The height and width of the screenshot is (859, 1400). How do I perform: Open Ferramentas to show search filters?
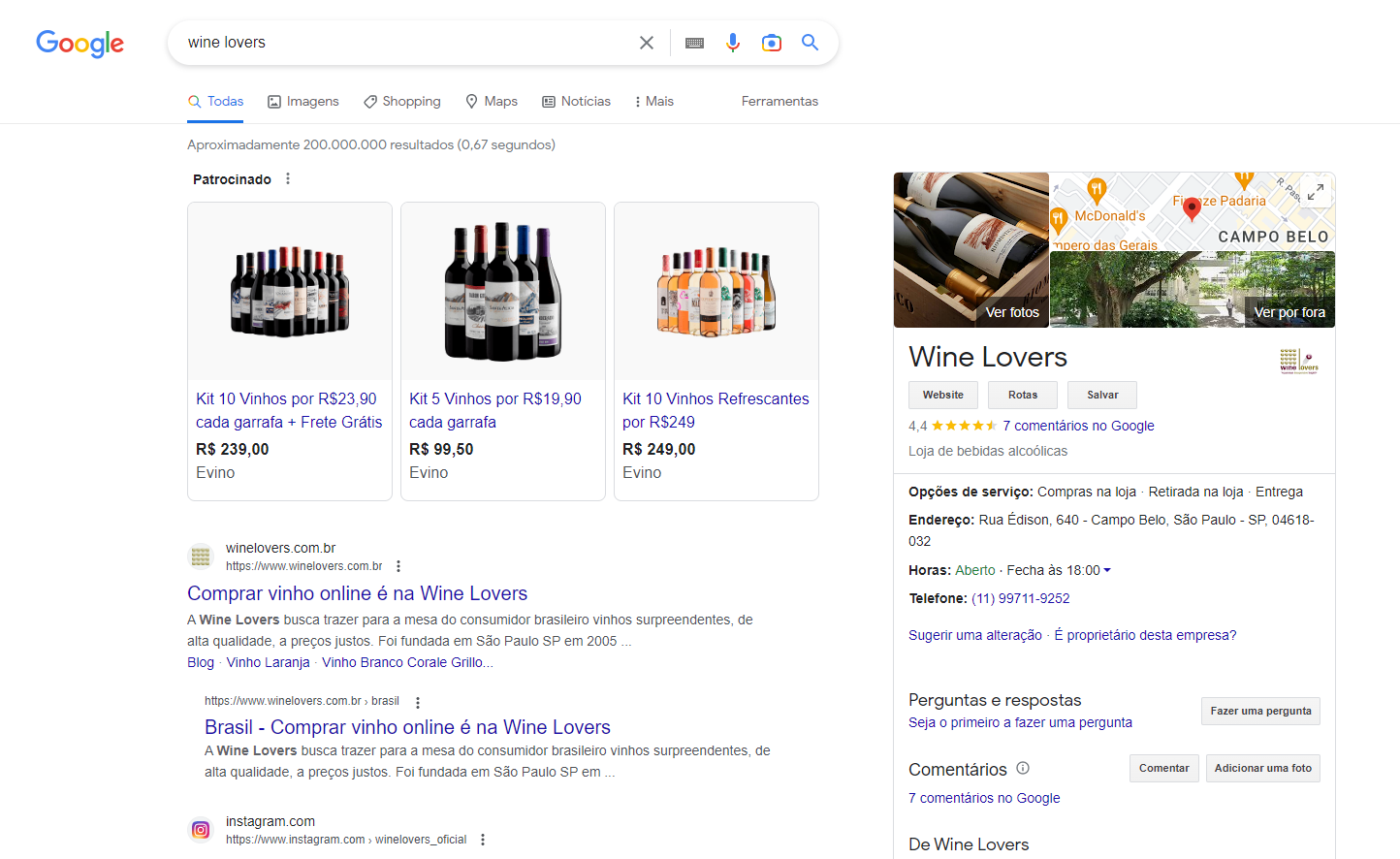click(780, 101)
